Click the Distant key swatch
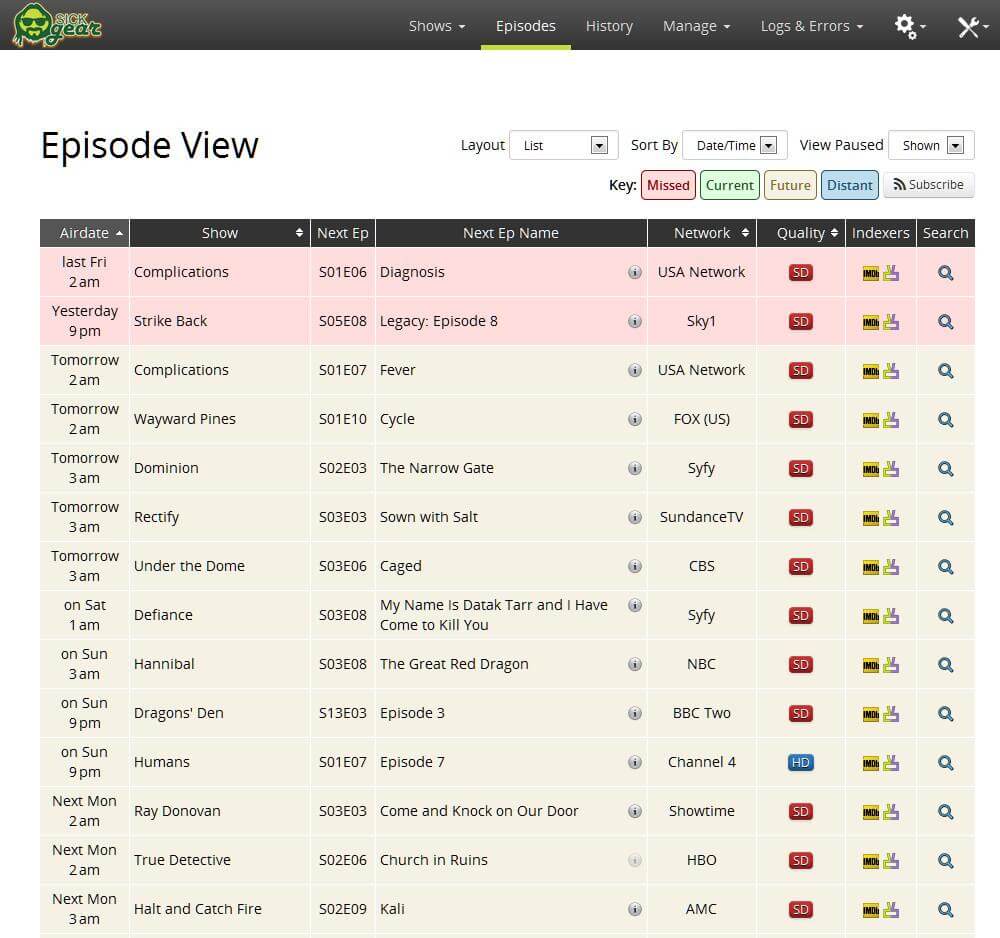The height and width of the screenshot is (938, 1000). [x=849, y=186]
